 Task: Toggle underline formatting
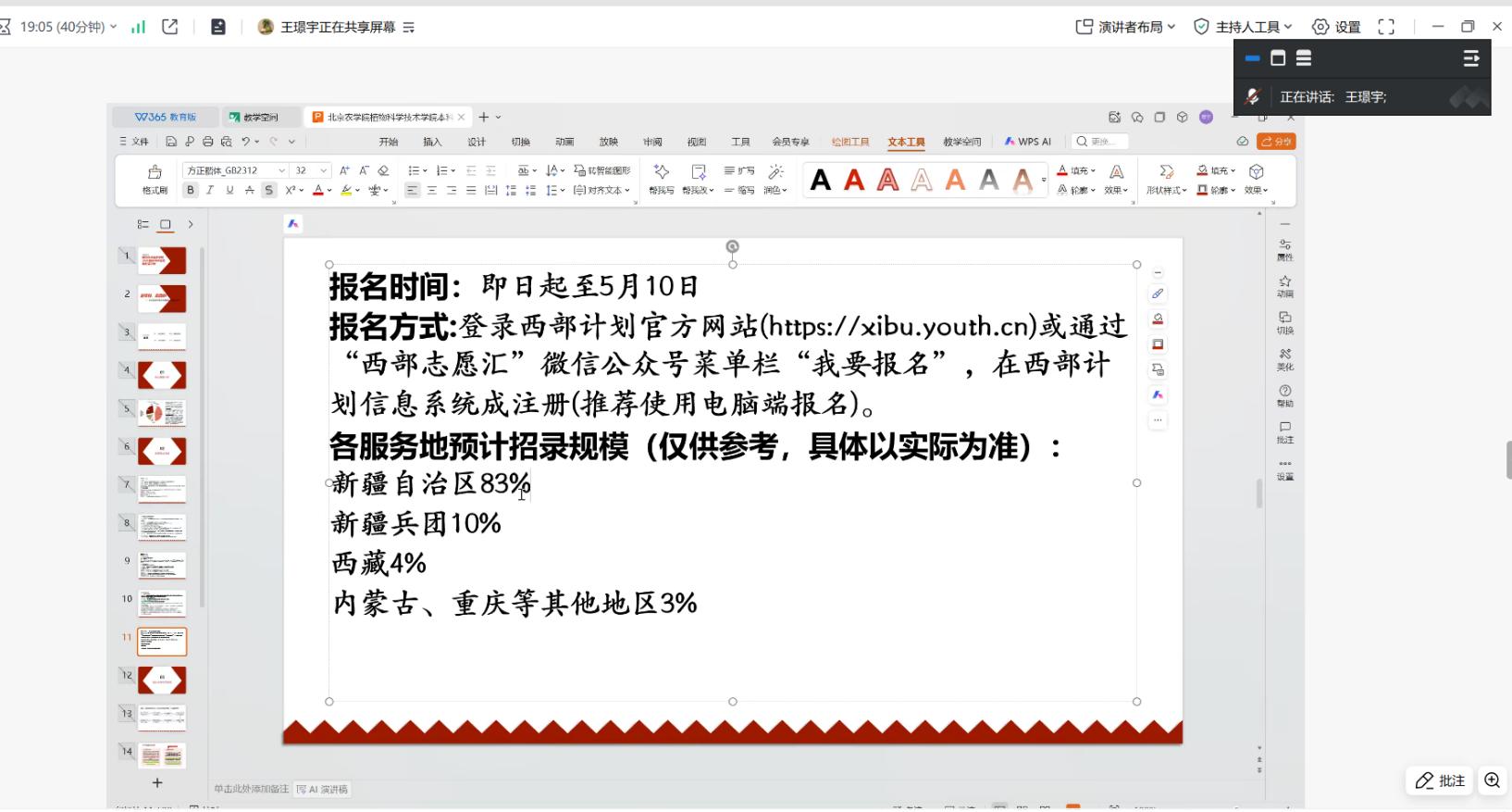tap(229, 190)
